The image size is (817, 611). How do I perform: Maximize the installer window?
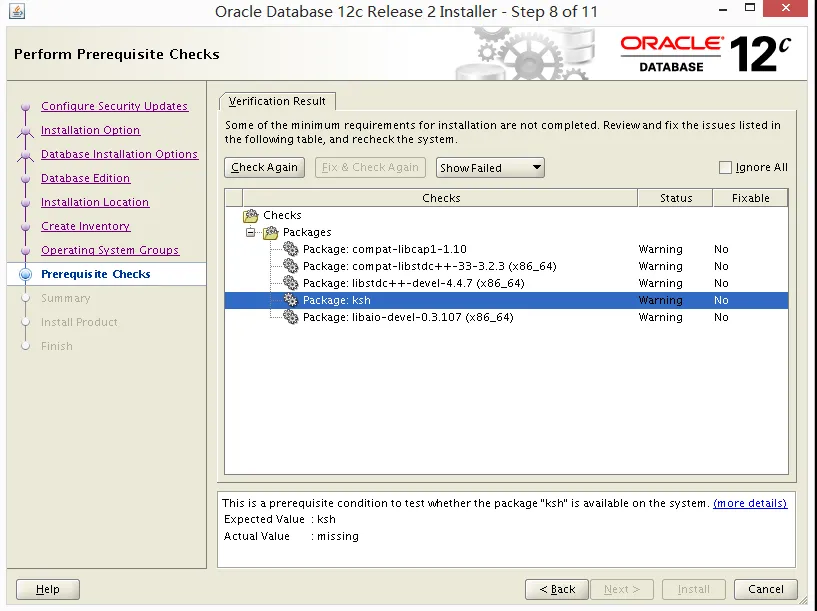(x=749, y=8)
